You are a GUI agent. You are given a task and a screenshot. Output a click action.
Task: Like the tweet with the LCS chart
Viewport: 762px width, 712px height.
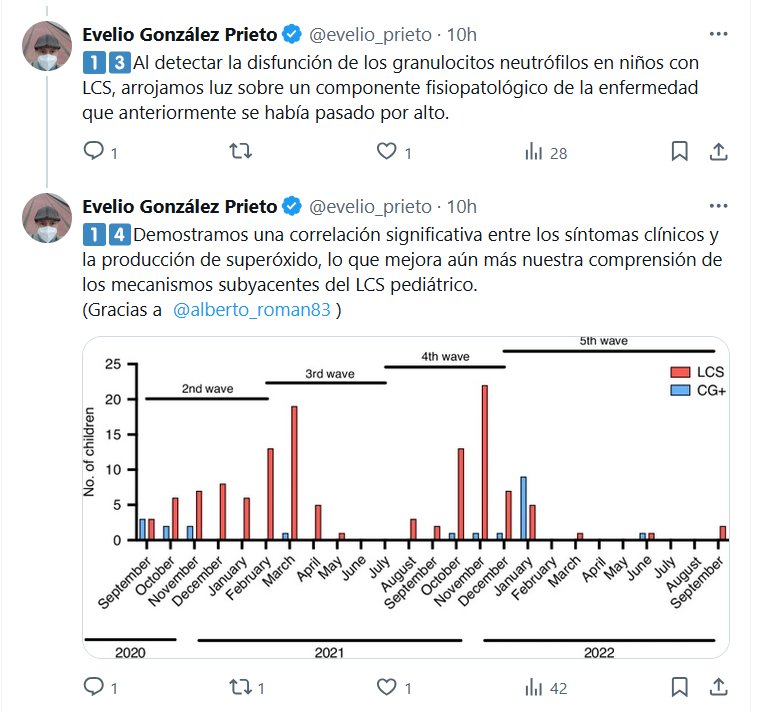point(387,687)
